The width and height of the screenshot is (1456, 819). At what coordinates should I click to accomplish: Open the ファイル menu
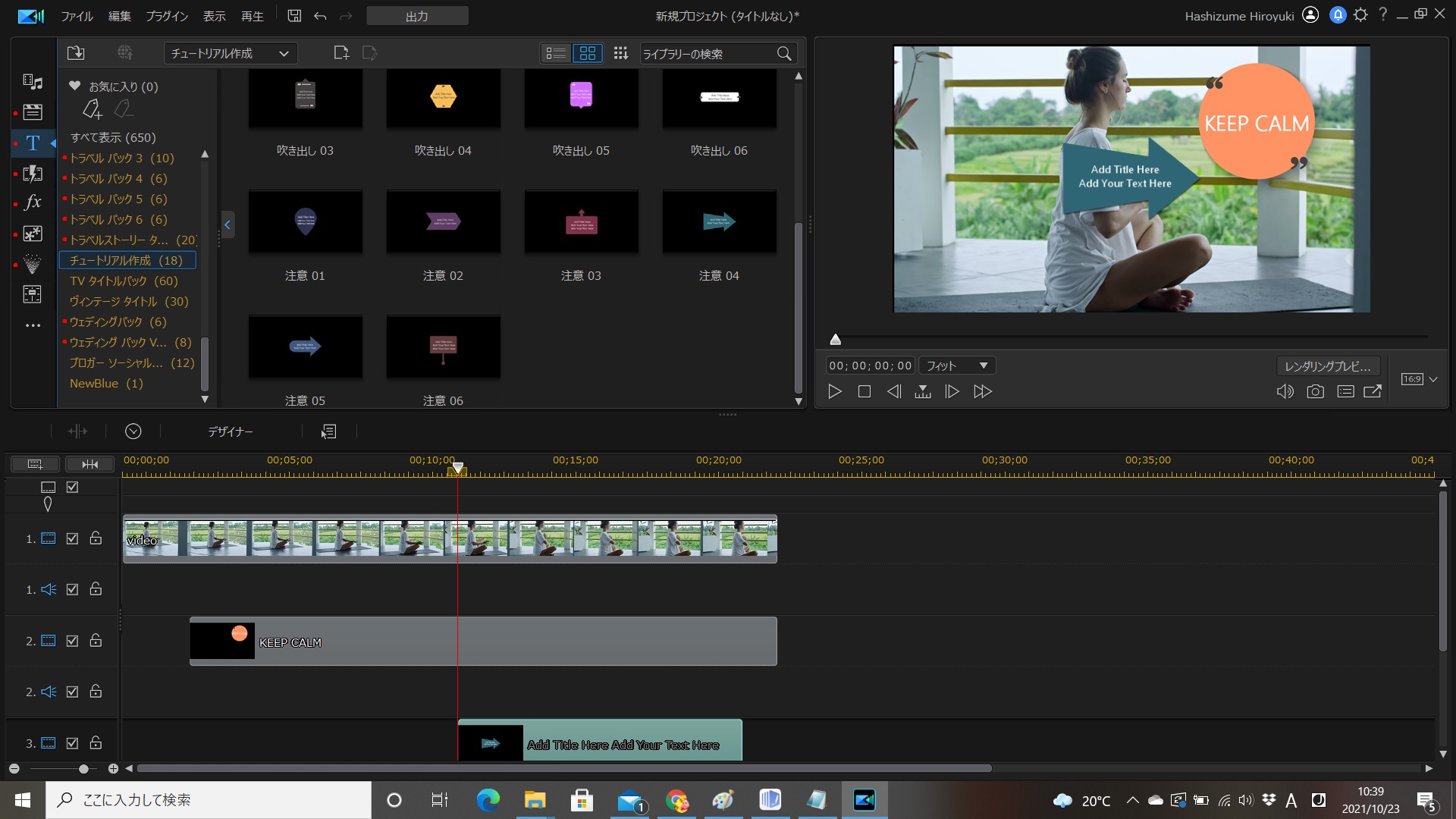[x=77, y=16]
